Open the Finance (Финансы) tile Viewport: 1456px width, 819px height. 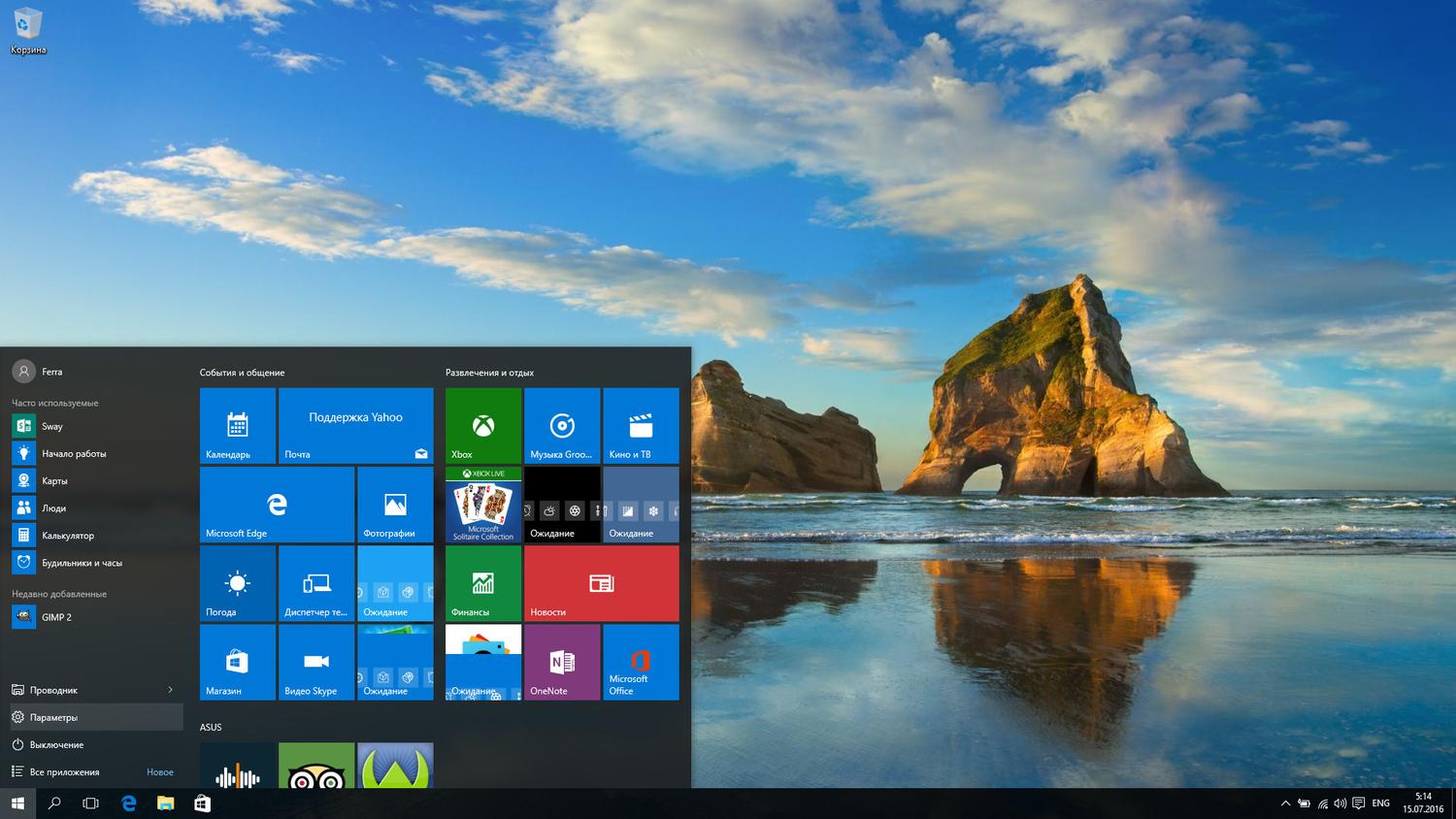click(x=482, y=583)
